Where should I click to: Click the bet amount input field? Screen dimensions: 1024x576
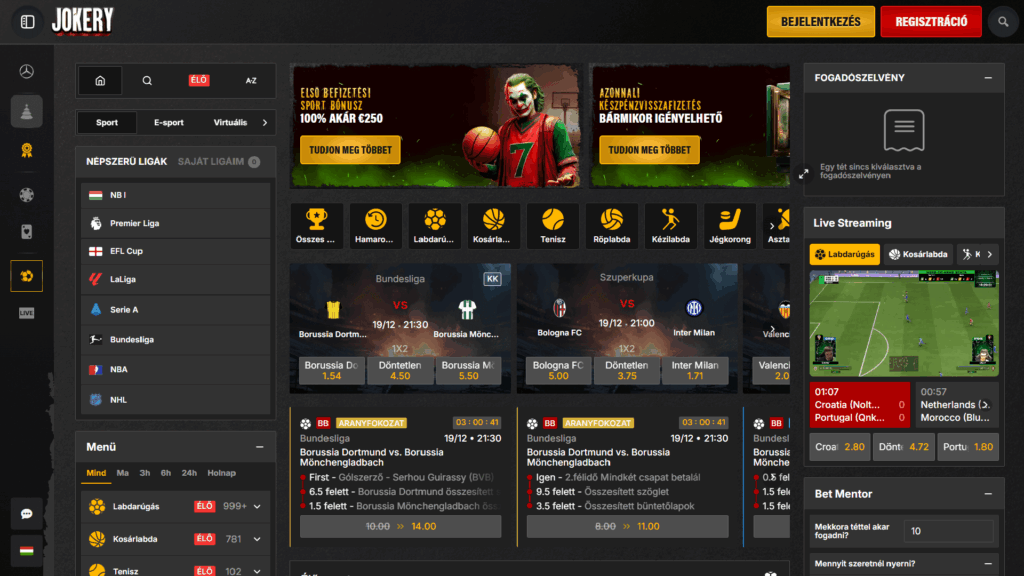948,531
